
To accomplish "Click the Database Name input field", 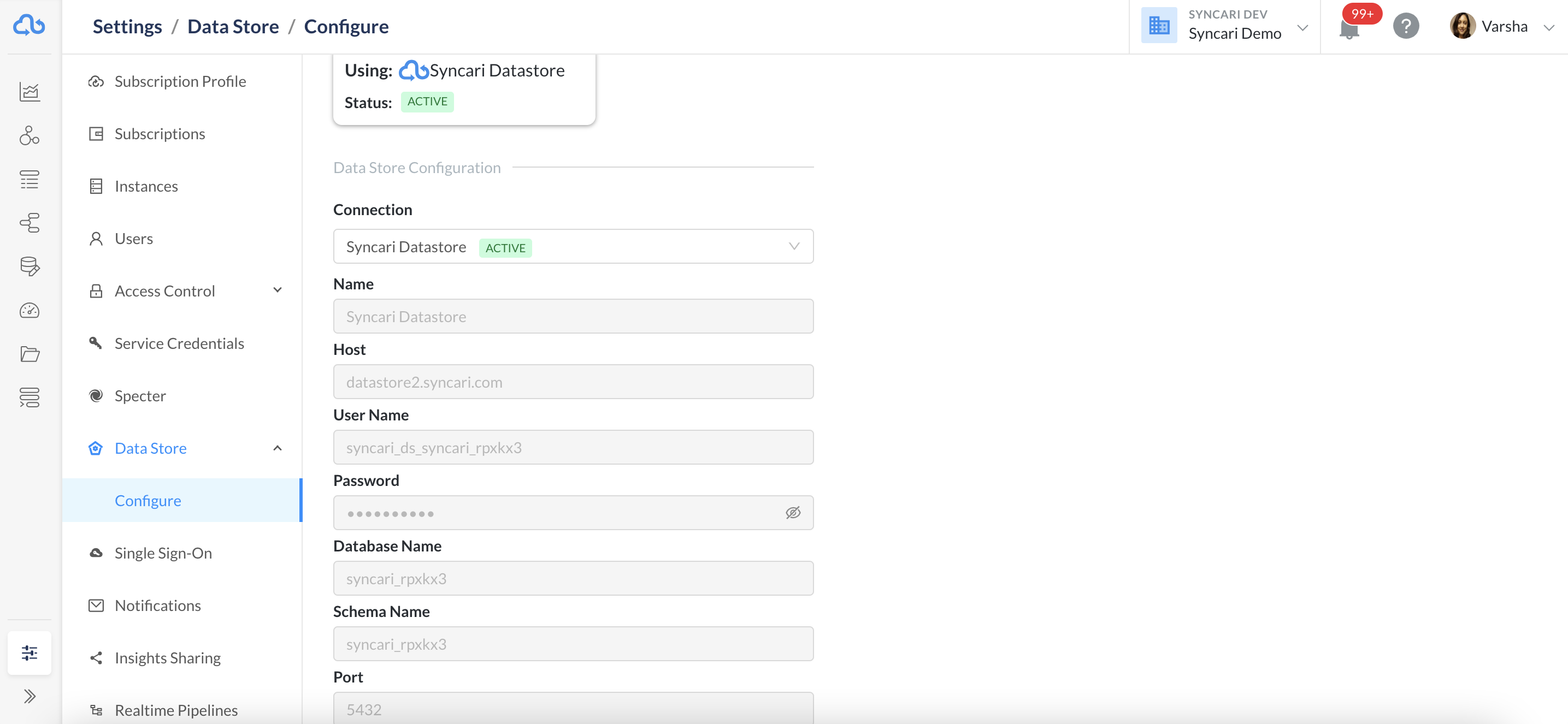I will (573, 579).
